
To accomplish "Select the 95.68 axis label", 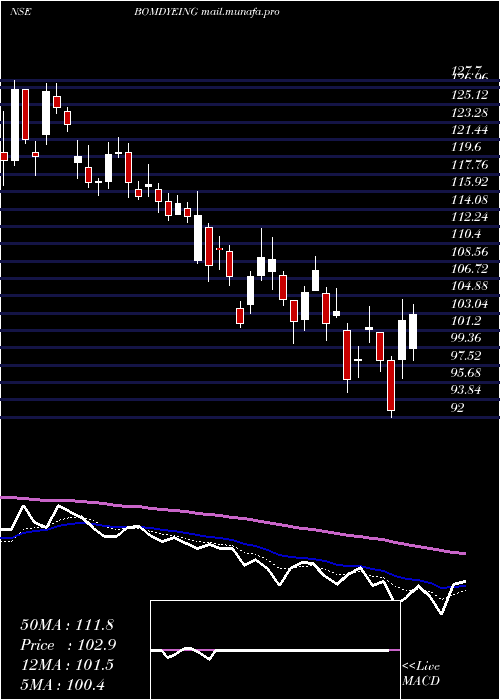I will pyautogui.click(x=468, y=373).
